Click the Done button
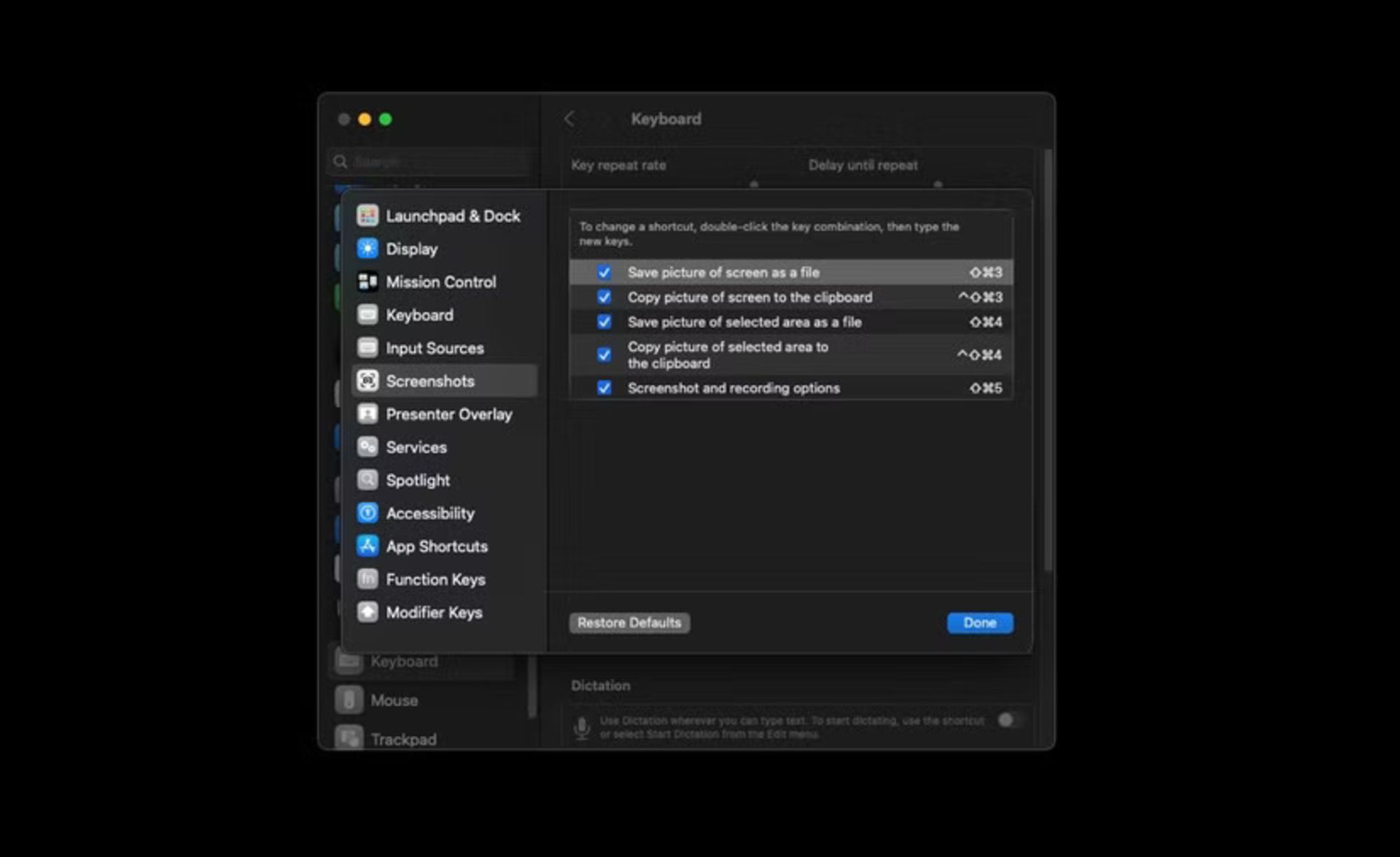The height and width of the screenshot is (857, 1400). [x=979, y=622]
